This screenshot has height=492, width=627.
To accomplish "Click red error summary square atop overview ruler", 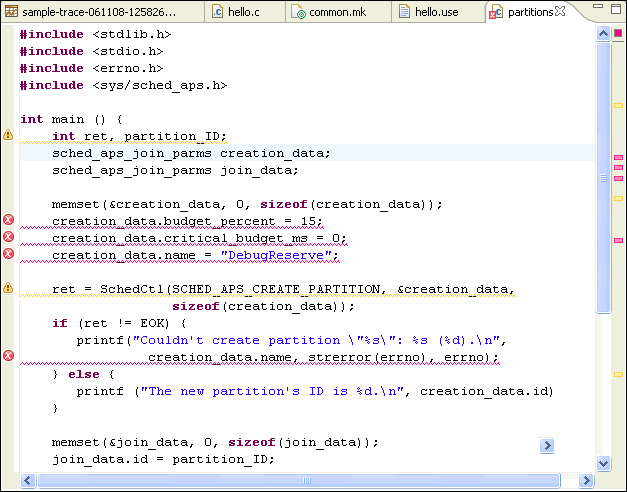I will (x=618, y=35).
